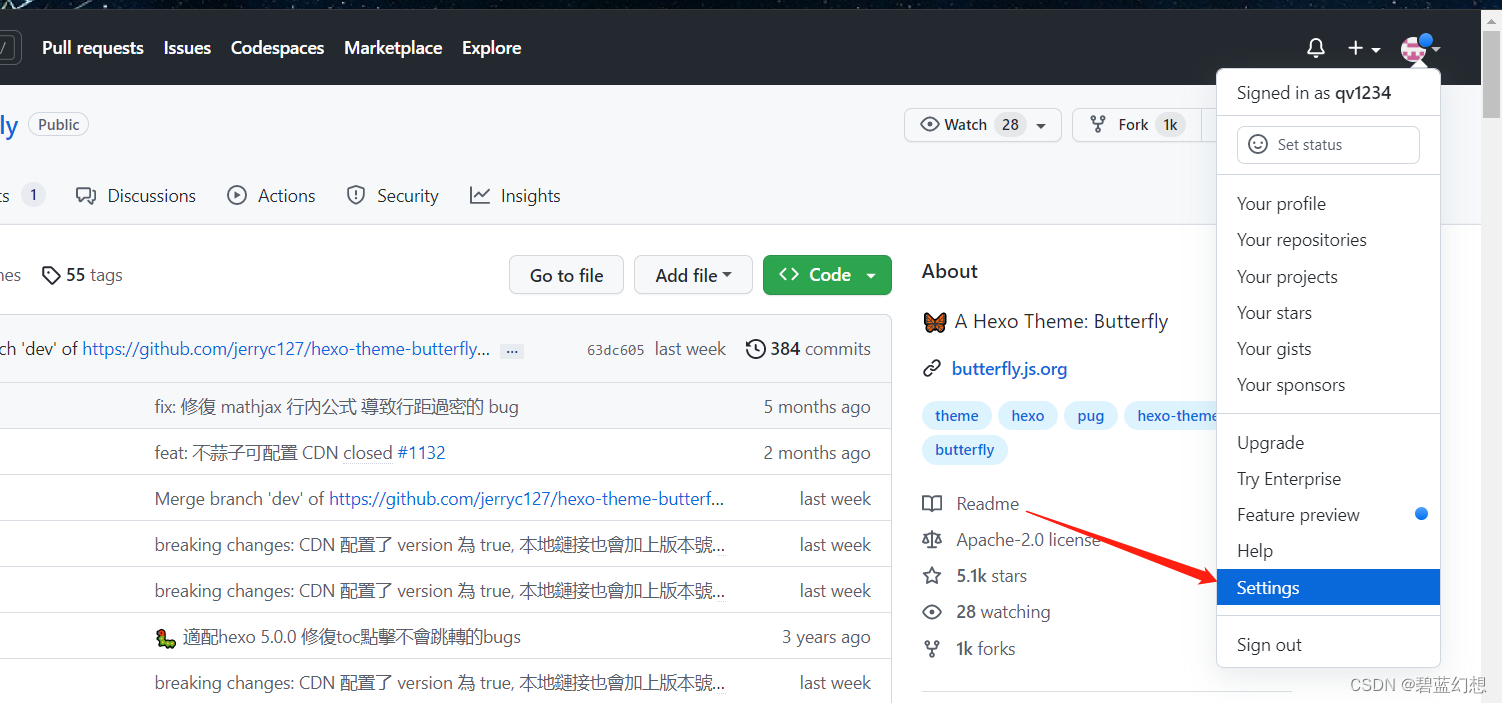Click Go to file button
Viewport: 1502px width, 703px height.
566,275
